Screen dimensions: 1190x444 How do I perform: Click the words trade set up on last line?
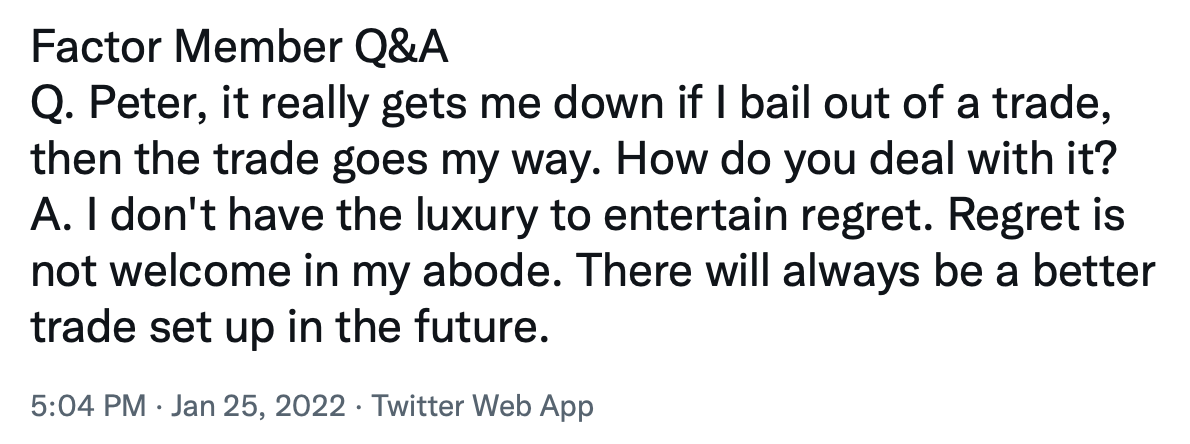(x=151, y=328)
